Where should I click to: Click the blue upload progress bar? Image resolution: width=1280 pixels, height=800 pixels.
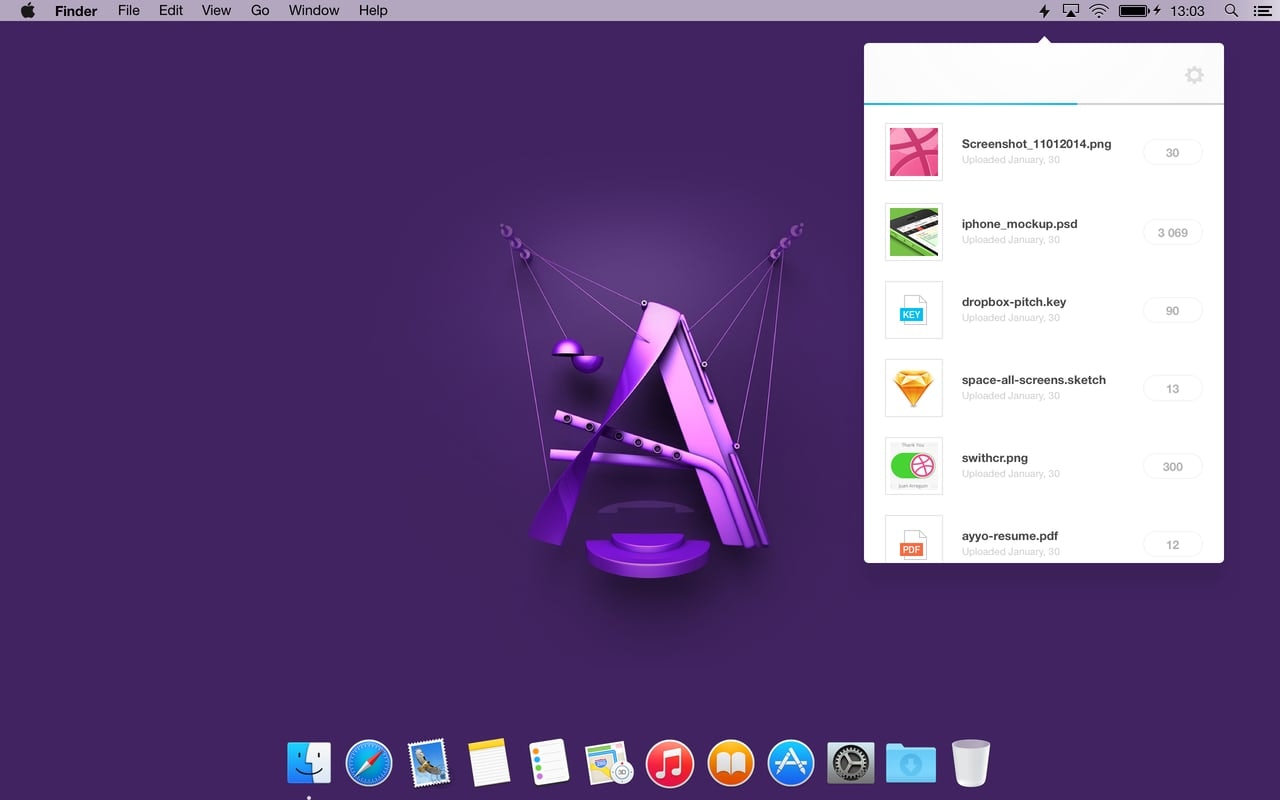pyautogui.click(x=970, y=103)
